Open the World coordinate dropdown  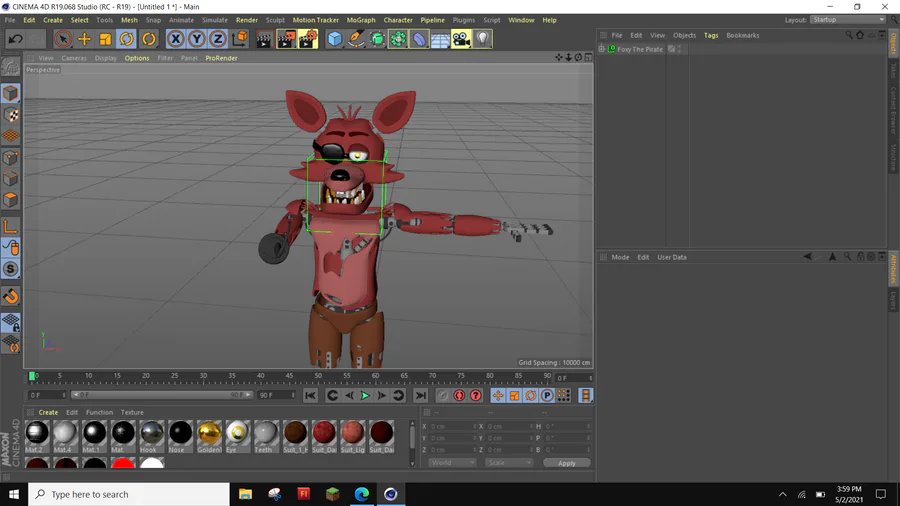coord(452,463)
